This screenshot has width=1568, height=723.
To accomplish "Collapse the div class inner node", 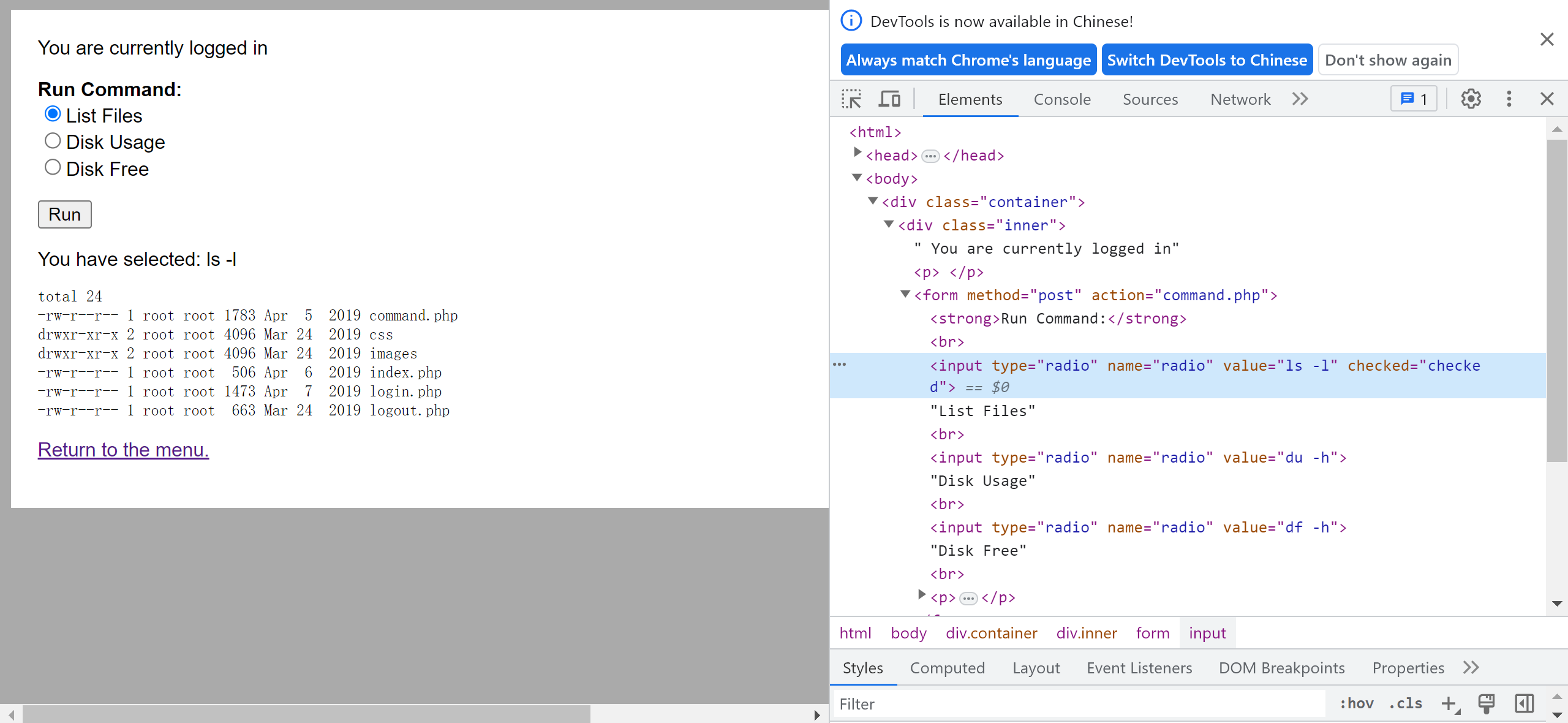I will [x=889, y=224].
